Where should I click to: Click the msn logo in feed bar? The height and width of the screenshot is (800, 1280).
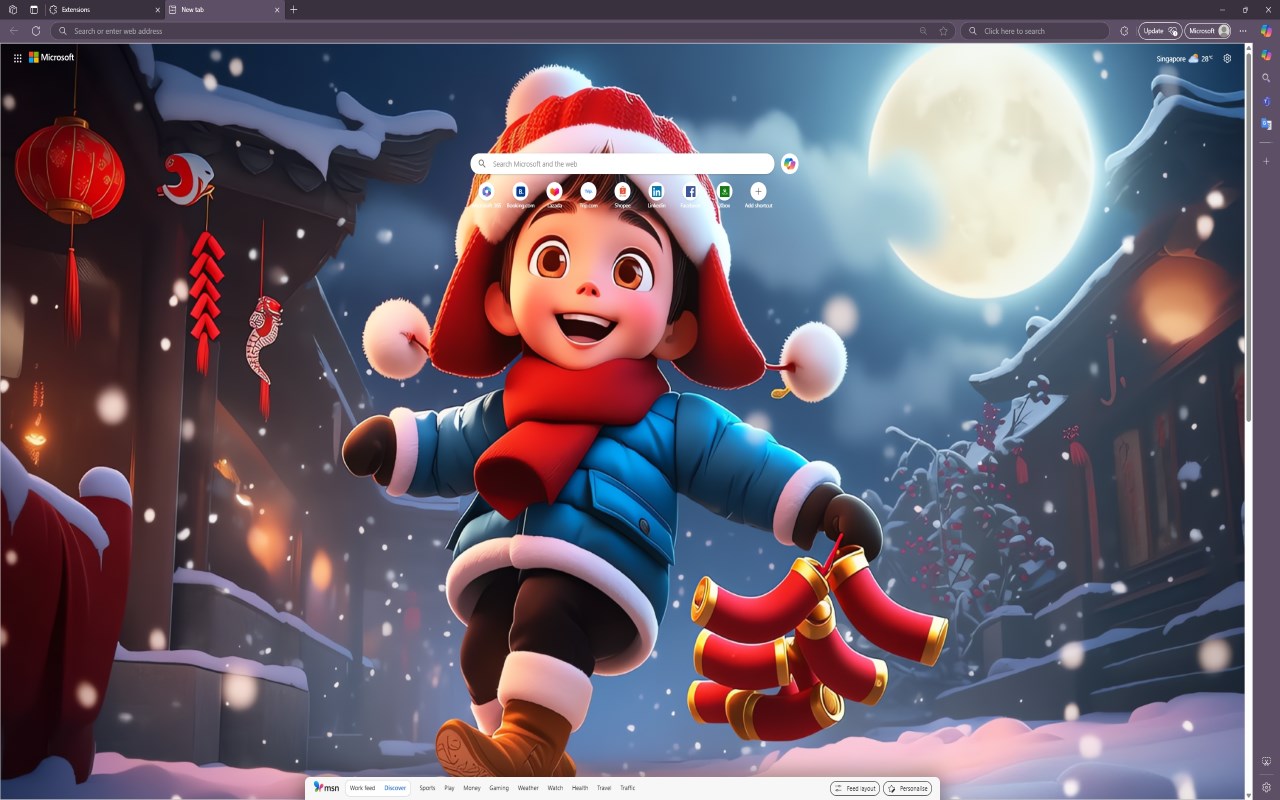pos(326,787)
